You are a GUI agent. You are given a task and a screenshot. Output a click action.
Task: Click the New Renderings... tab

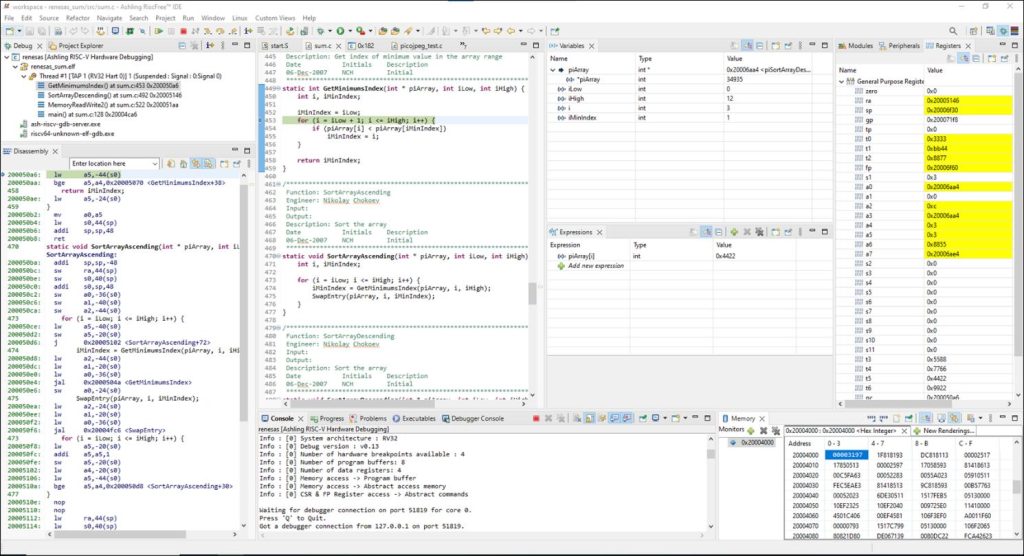click(x=944, y=431)
